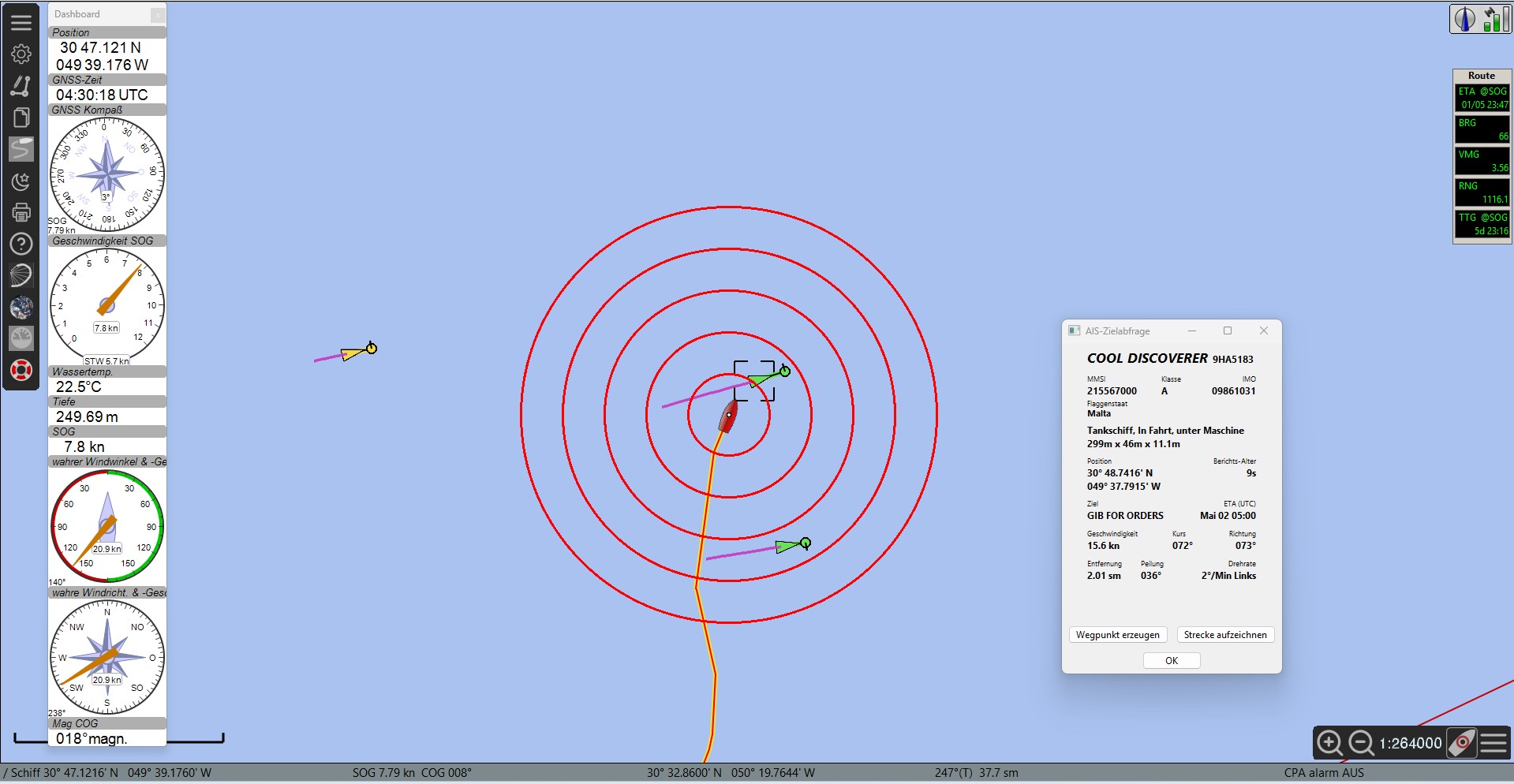The width and height of the screenshot is (1514, 784).
Task: Minimize the AIS-Zielabfrage window
Action: click(x=1192, y=330)
